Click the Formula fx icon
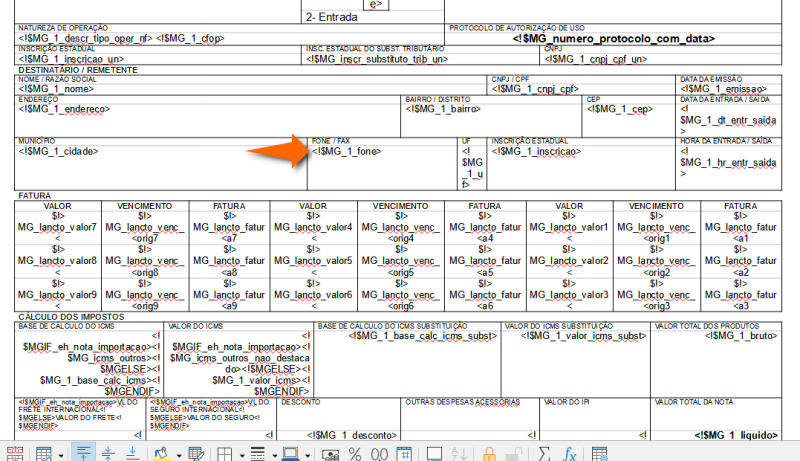 click(569, 453)
